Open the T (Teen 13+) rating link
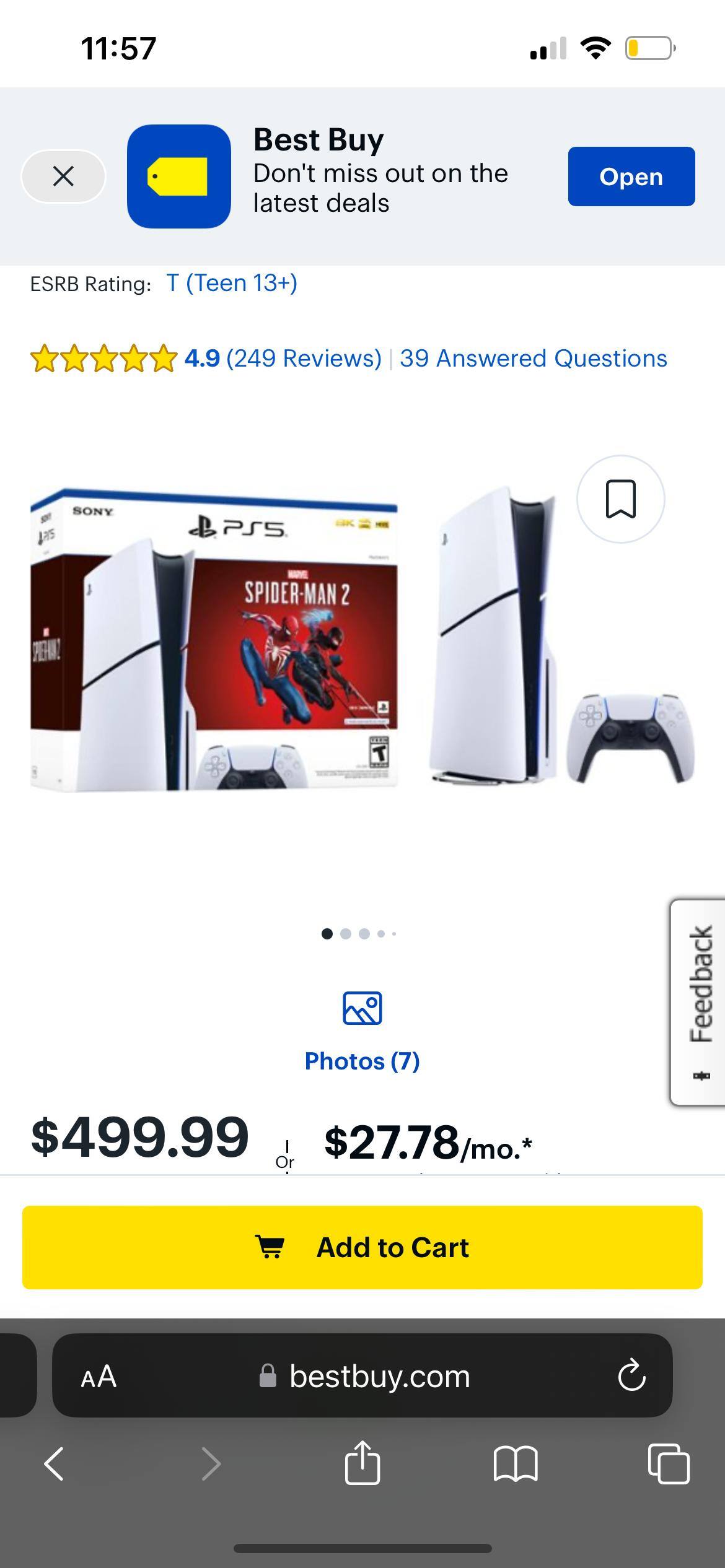 tap(232, 283)
